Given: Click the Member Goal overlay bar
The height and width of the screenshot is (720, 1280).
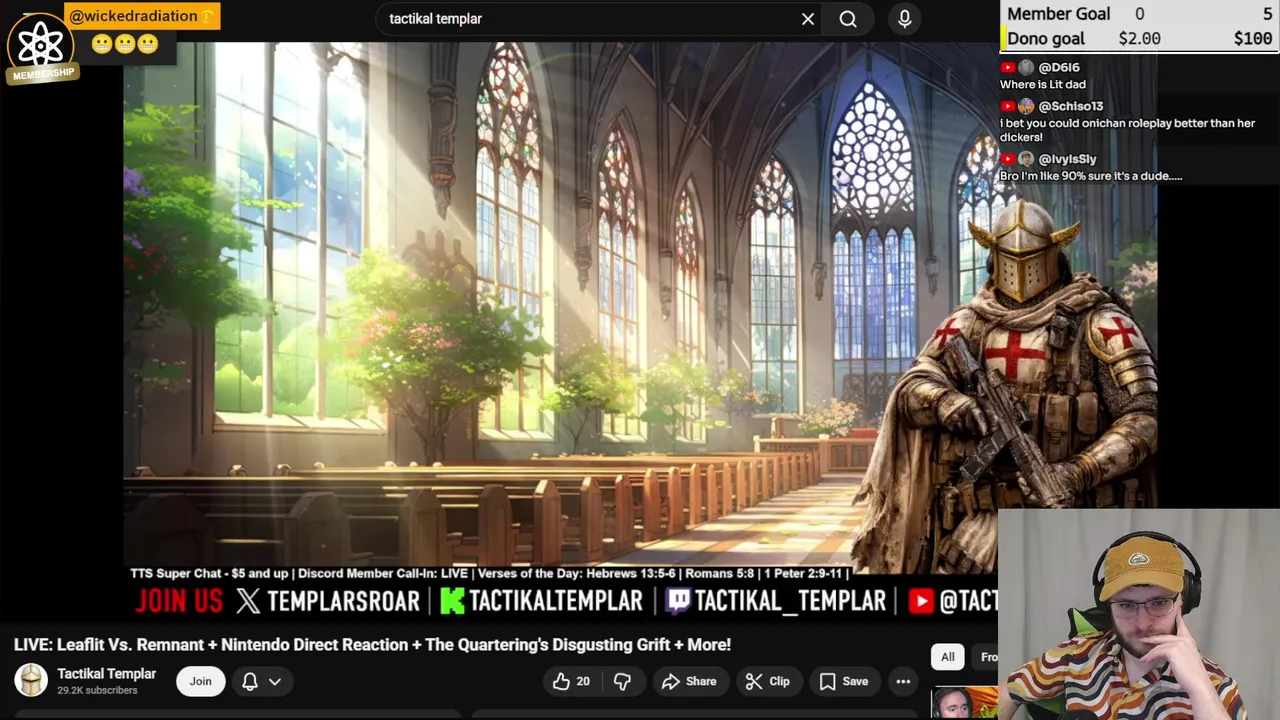Looking at the screenshot, I should (x=1139, y=14).
